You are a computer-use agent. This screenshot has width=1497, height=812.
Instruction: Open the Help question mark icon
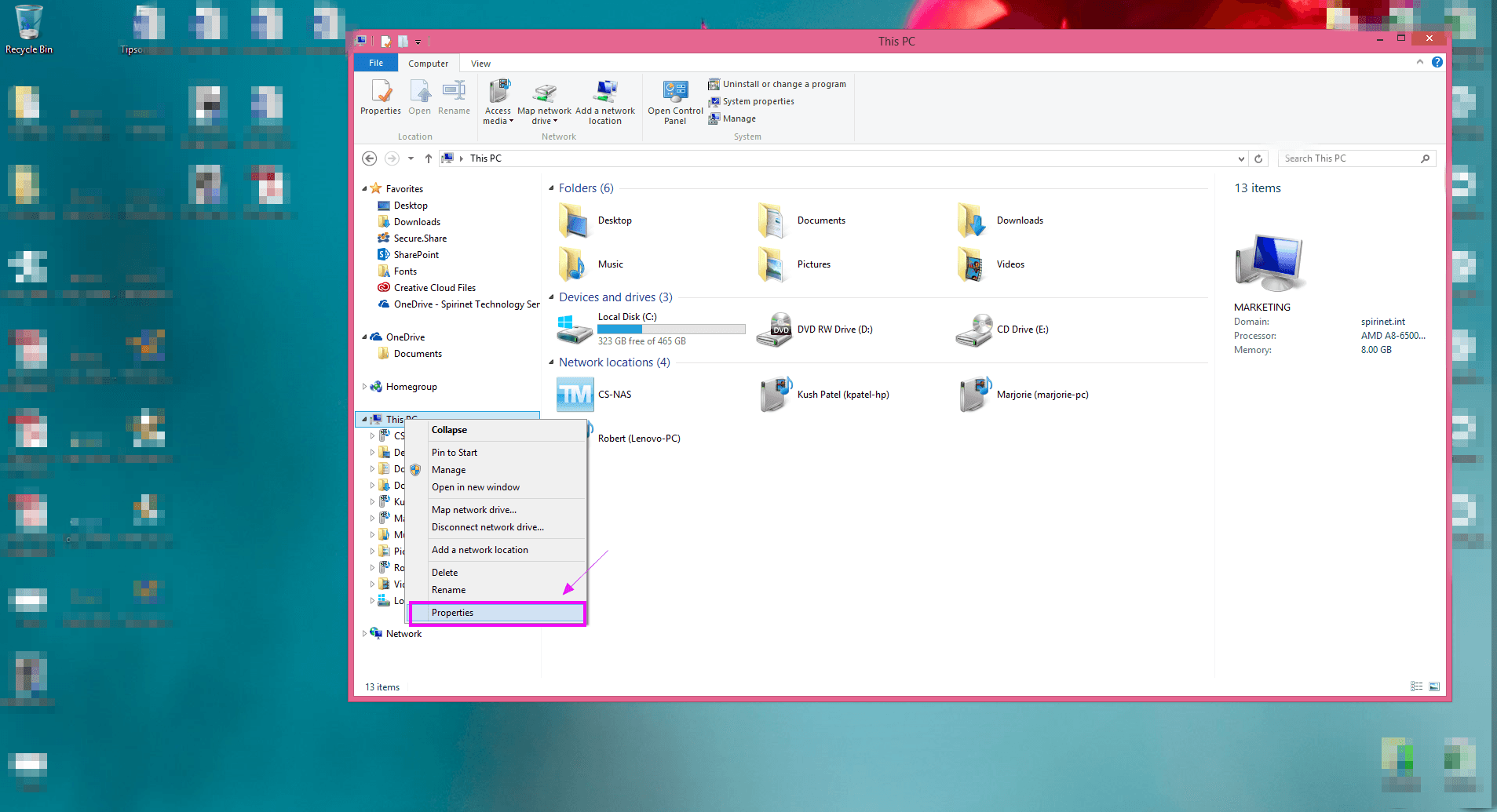[1437, 62]
